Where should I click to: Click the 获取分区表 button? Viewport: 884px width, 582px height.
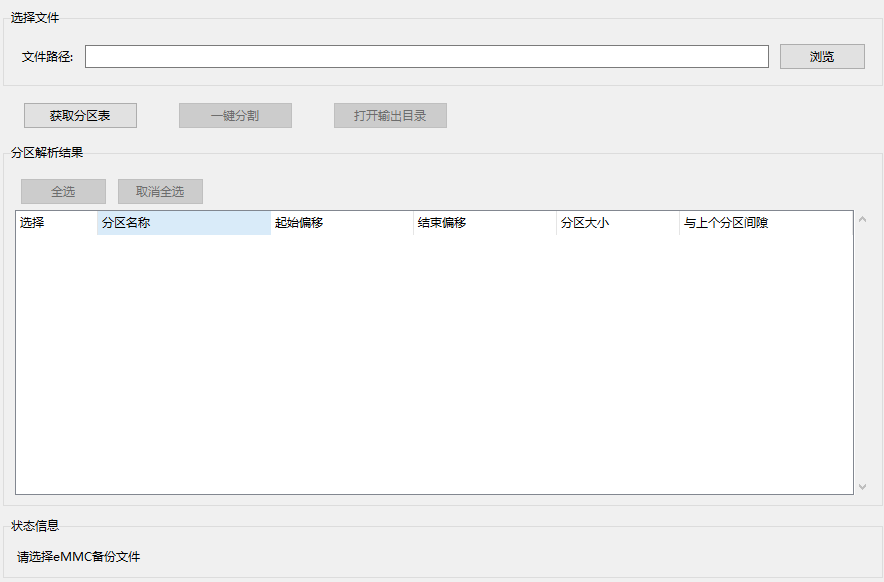pyautogui.click(x=82, y=115)
